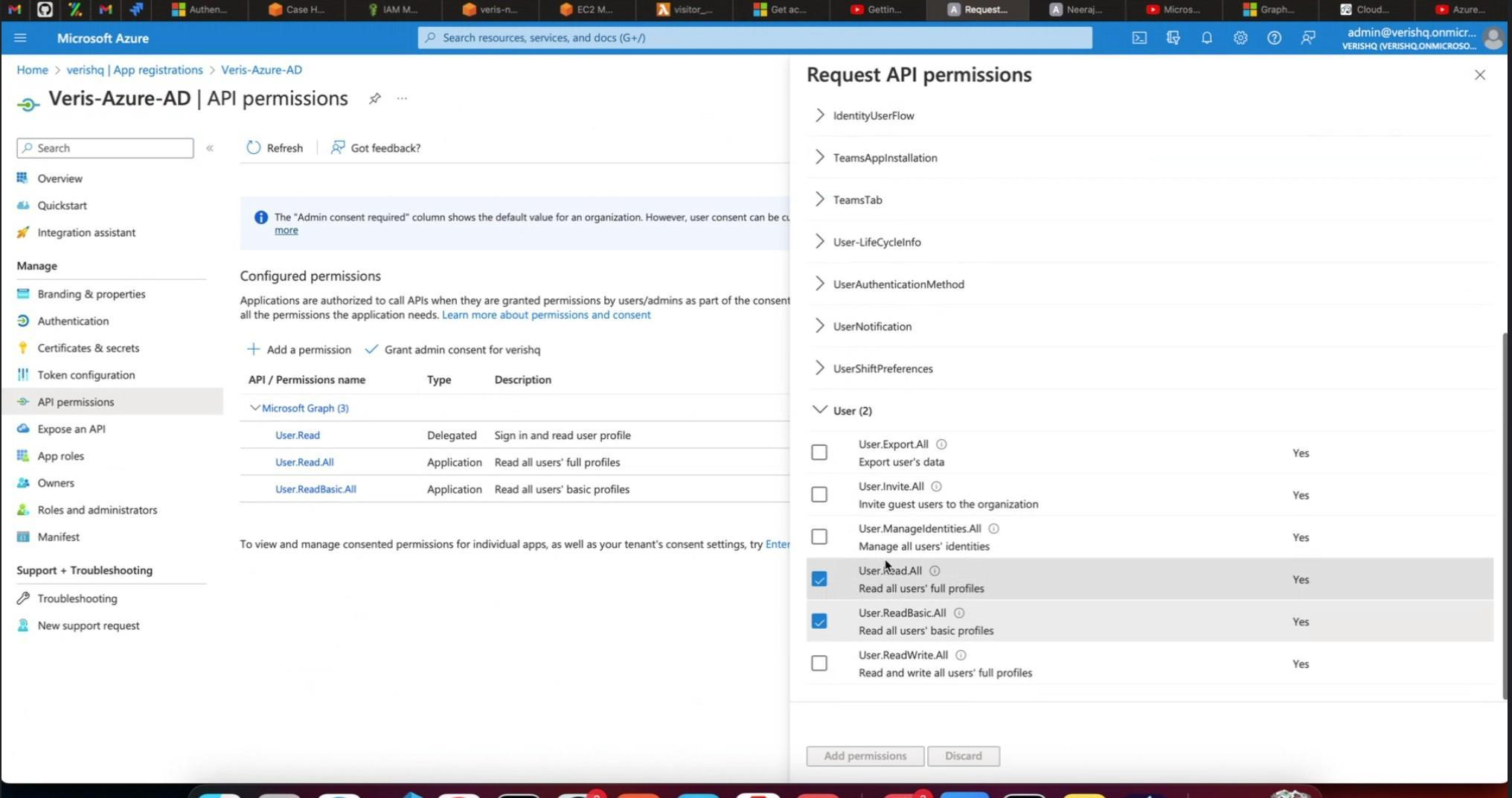Click Grant admin consent for verishq
The image size is (1512, 798).
click(x=453, y=350)
